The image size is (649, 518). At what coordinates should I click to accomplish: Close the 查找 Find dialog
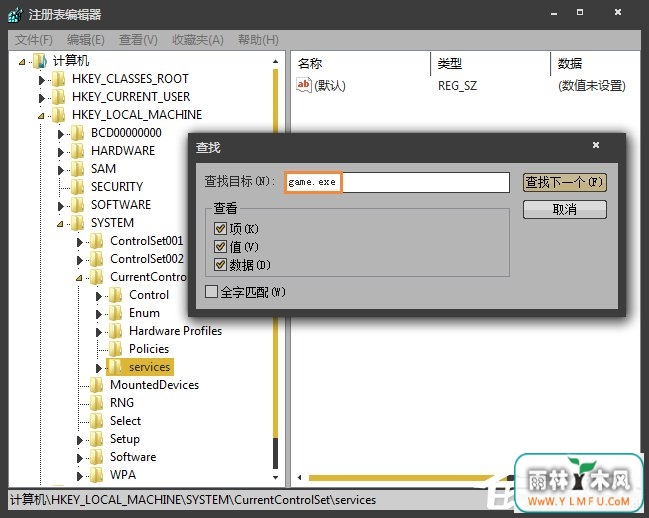coord(596,145)
